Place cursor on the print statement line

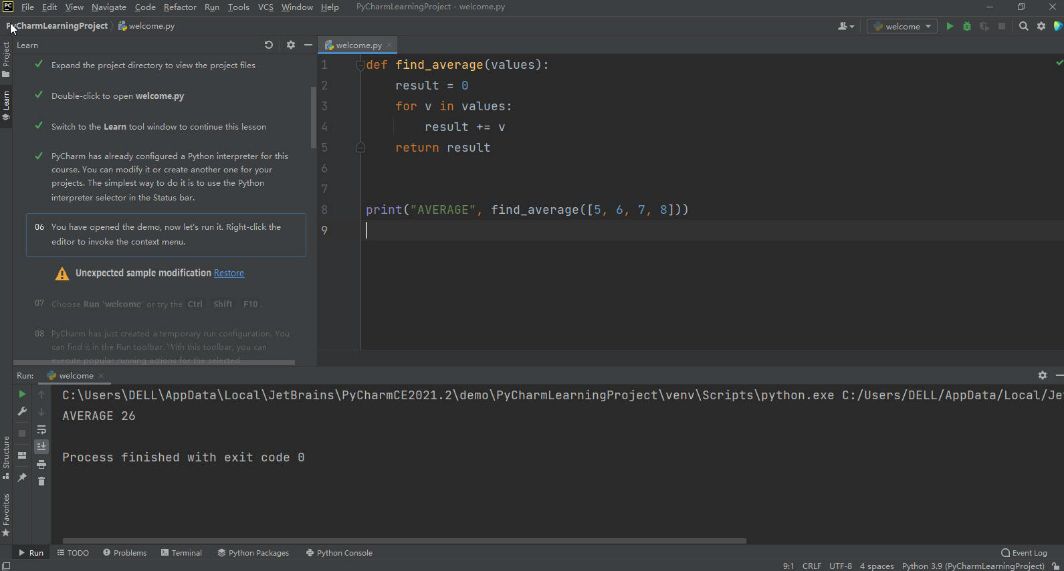click(x=527, y=210)
